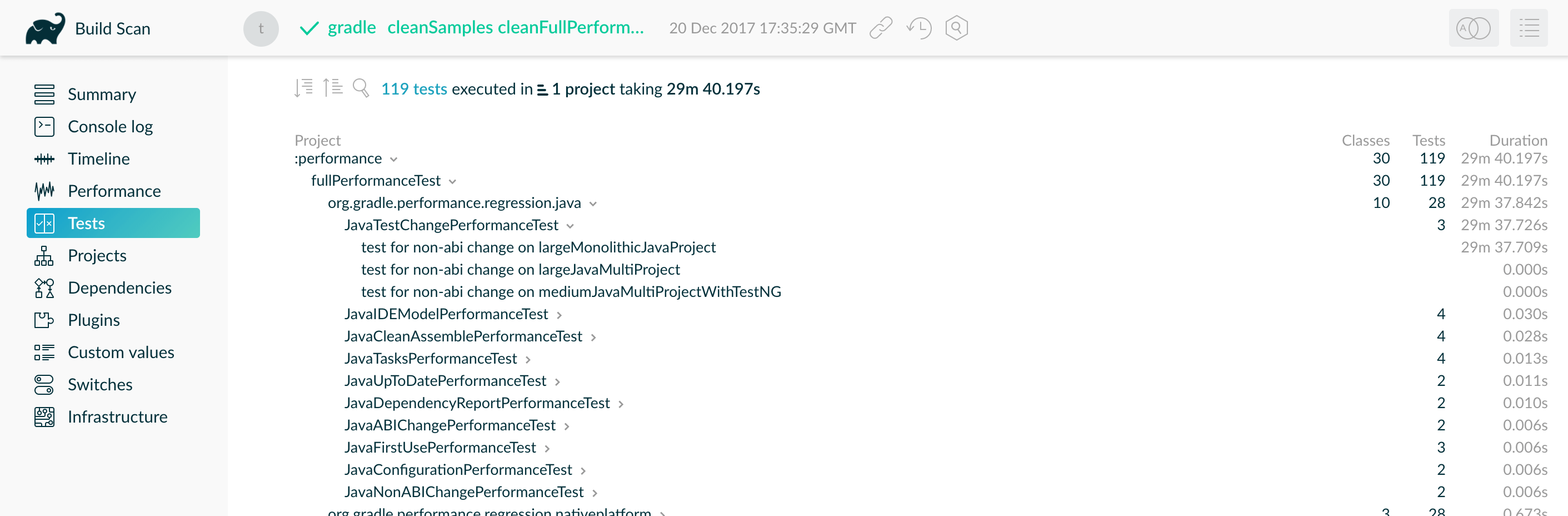This screenshot has height=516, width=1568.
Task: Click the '119 tests' link
Action: [414, 89]
